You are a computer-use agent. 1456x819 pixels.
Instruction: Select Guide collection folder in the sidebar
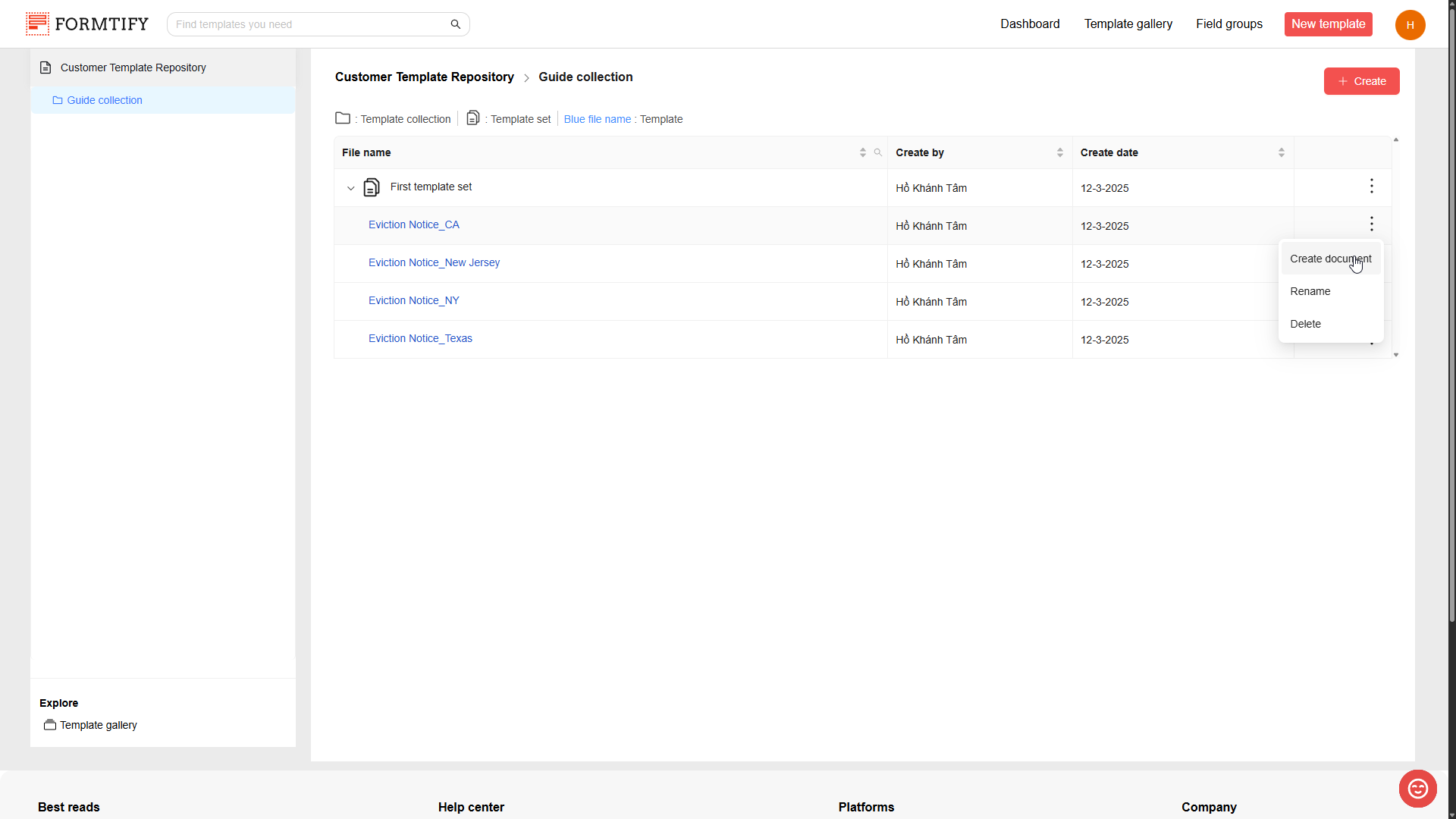pos(105,101)
